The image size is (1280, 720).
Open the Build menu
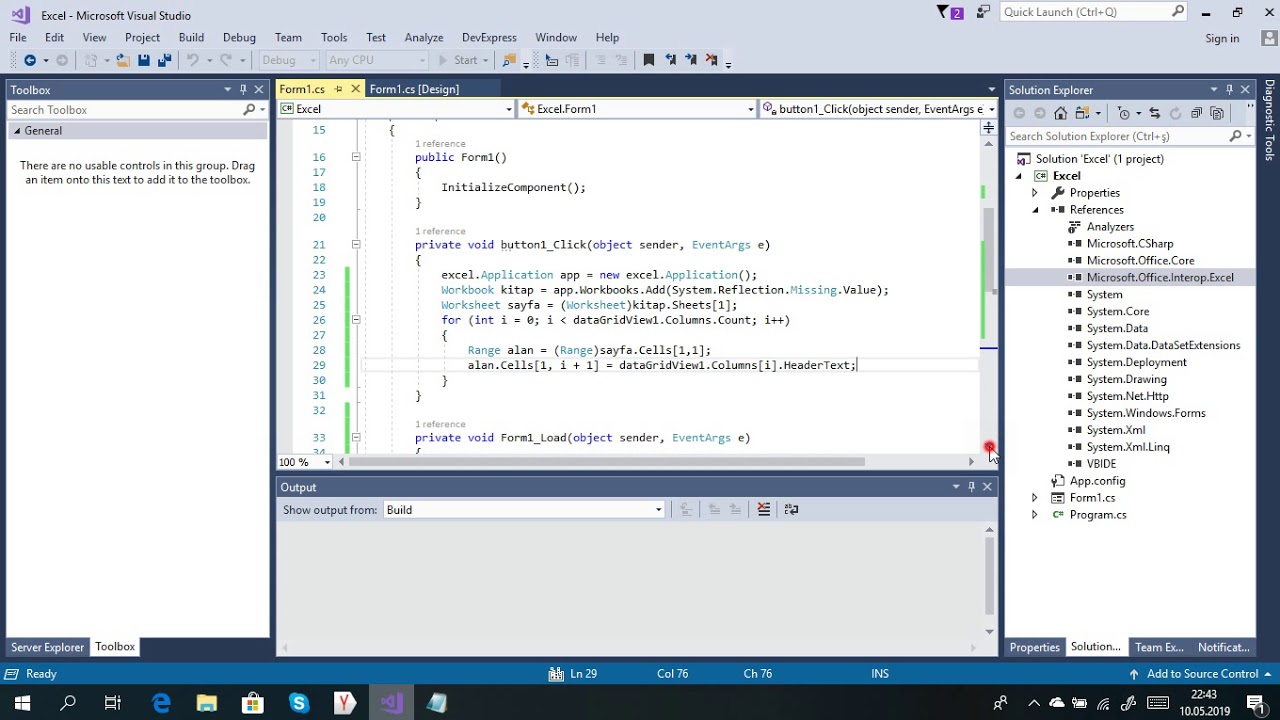[x=191, y=37]
